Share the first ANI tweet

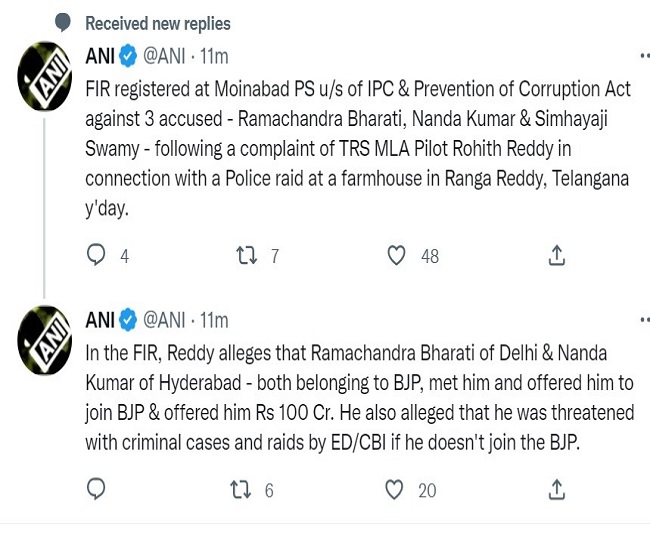click(557, 256)
